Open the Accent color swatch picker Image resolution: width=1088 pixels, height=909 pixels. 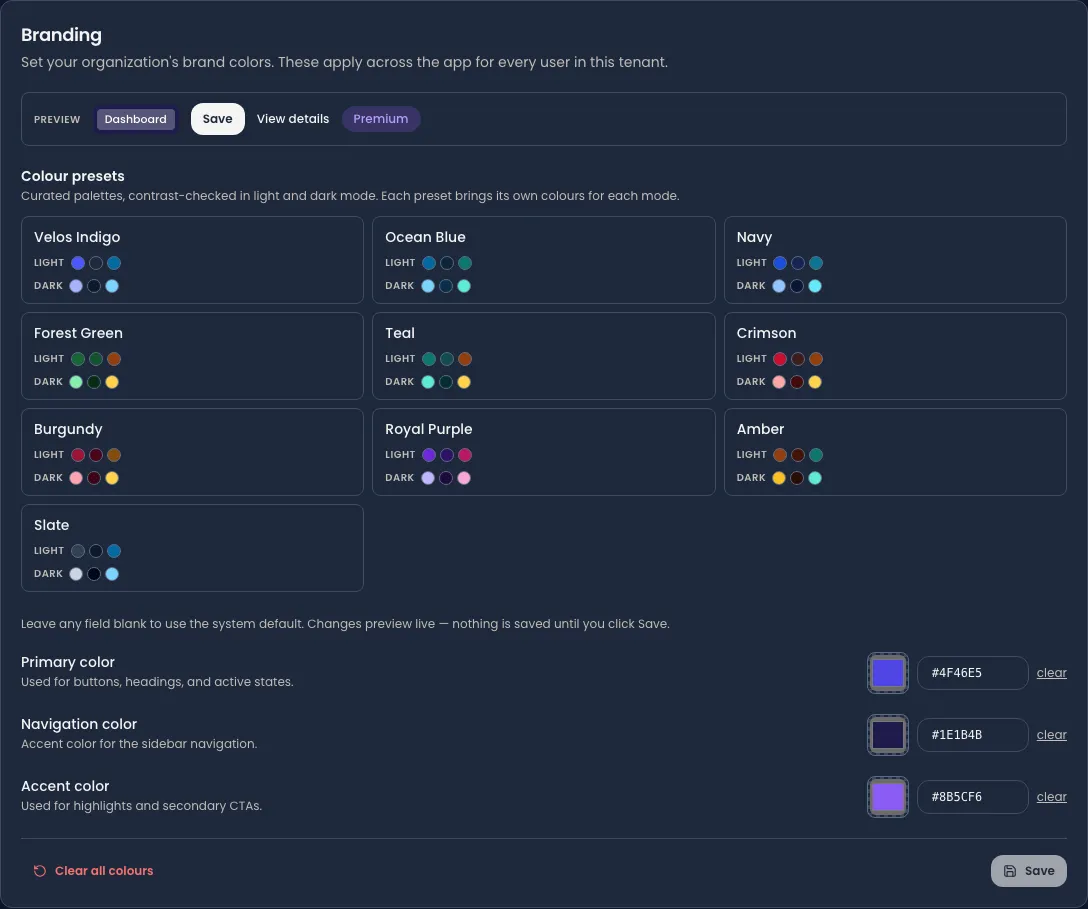[887, 797]
